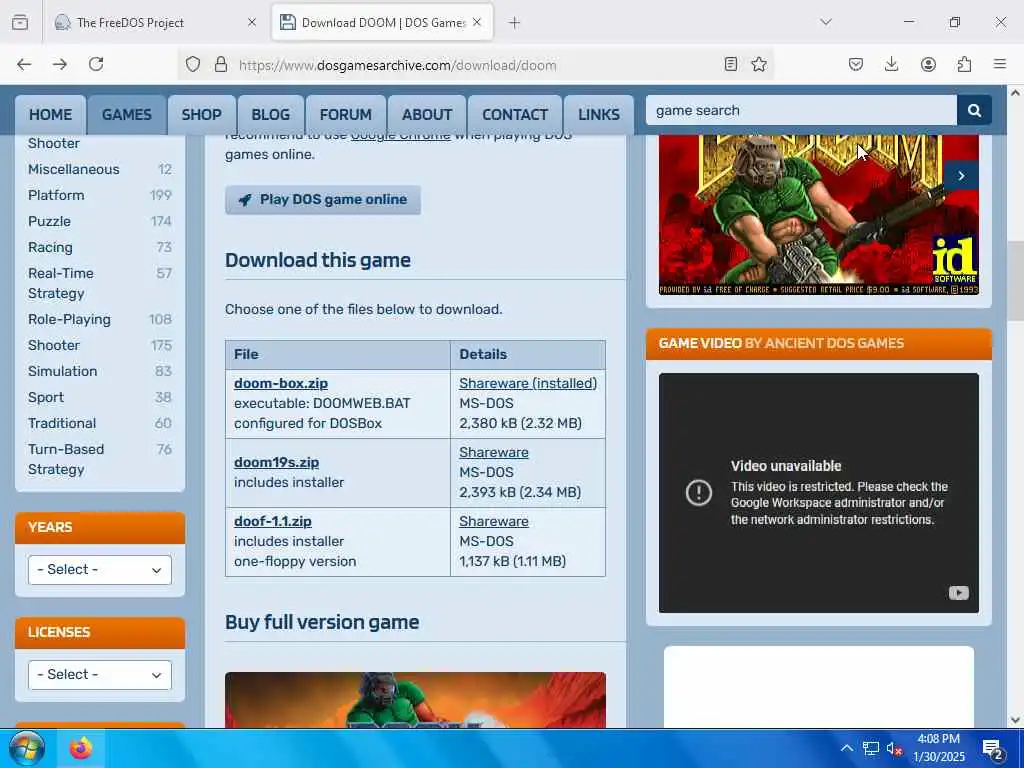Viewport: 1024px width, 768px height.
Task: Click the game search magnifier button
Action: tap(974, 110)
